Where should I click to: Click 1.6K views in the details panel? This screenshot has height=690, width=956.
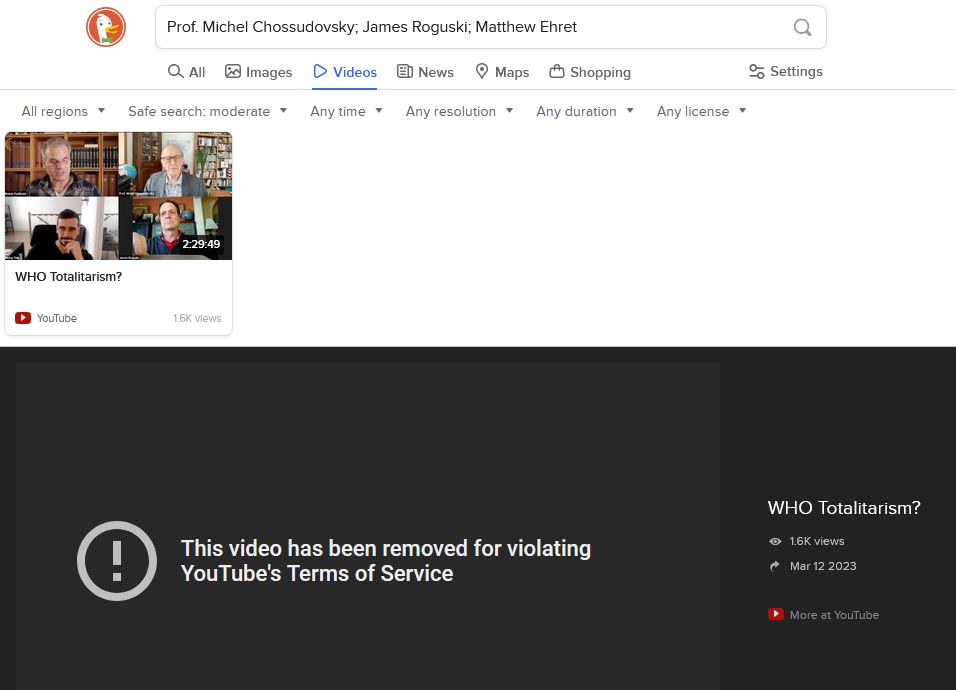tap(816, 541)
